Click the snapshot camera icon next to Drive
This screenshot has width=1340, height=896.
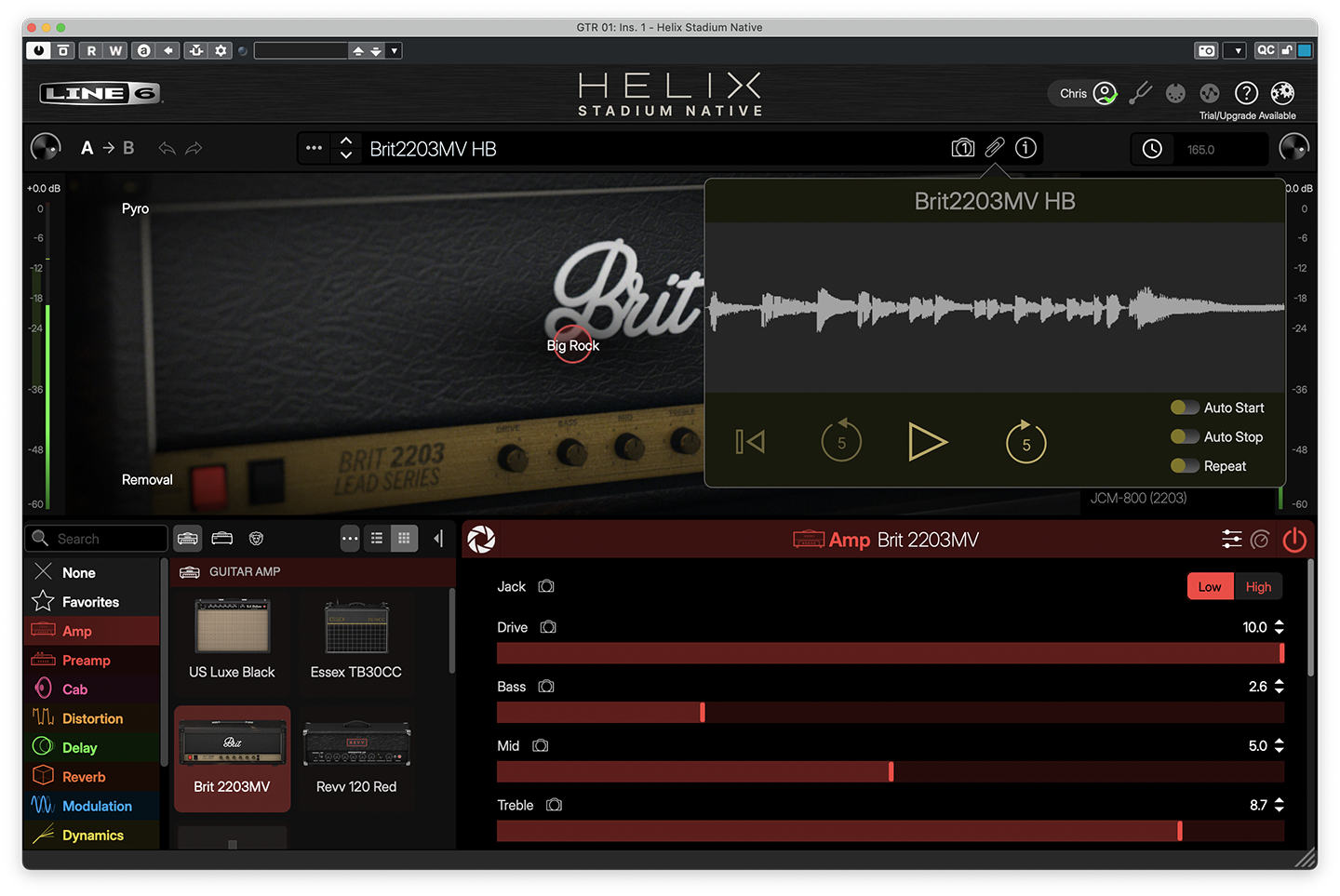(x=548, y=627)
